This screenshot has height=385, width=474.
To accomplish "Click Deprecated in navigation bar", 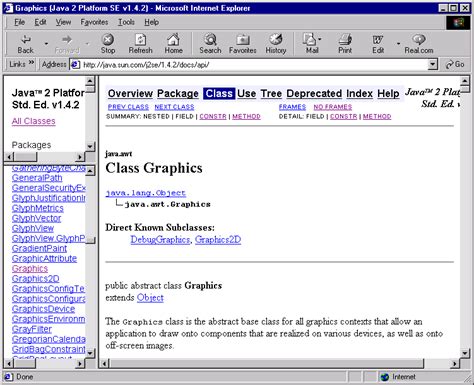I will [x=314, y=94].
